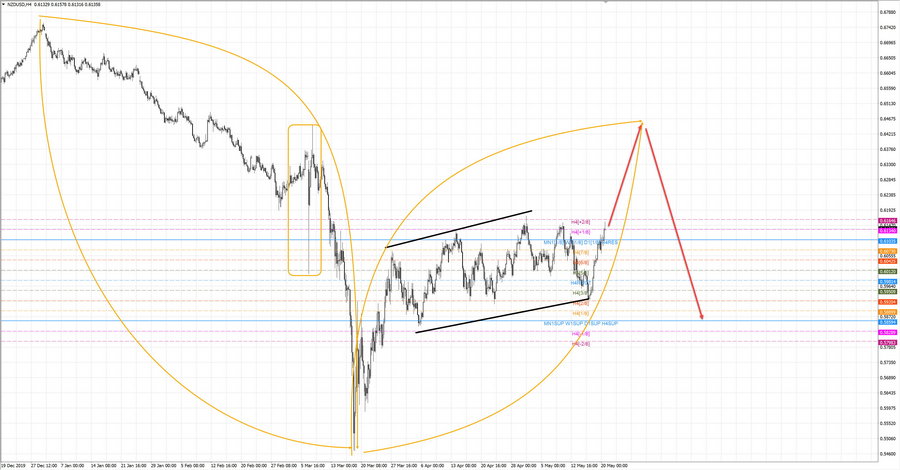
Task: Click the 13 Mar 00:00 time label
Action: point(343,466)
